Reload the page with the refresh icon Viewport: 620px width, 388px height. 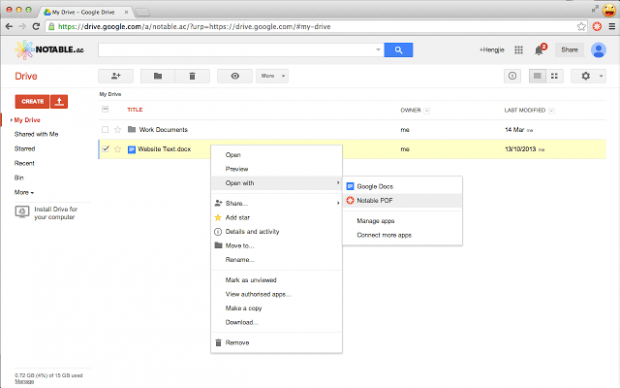(36, 26)
